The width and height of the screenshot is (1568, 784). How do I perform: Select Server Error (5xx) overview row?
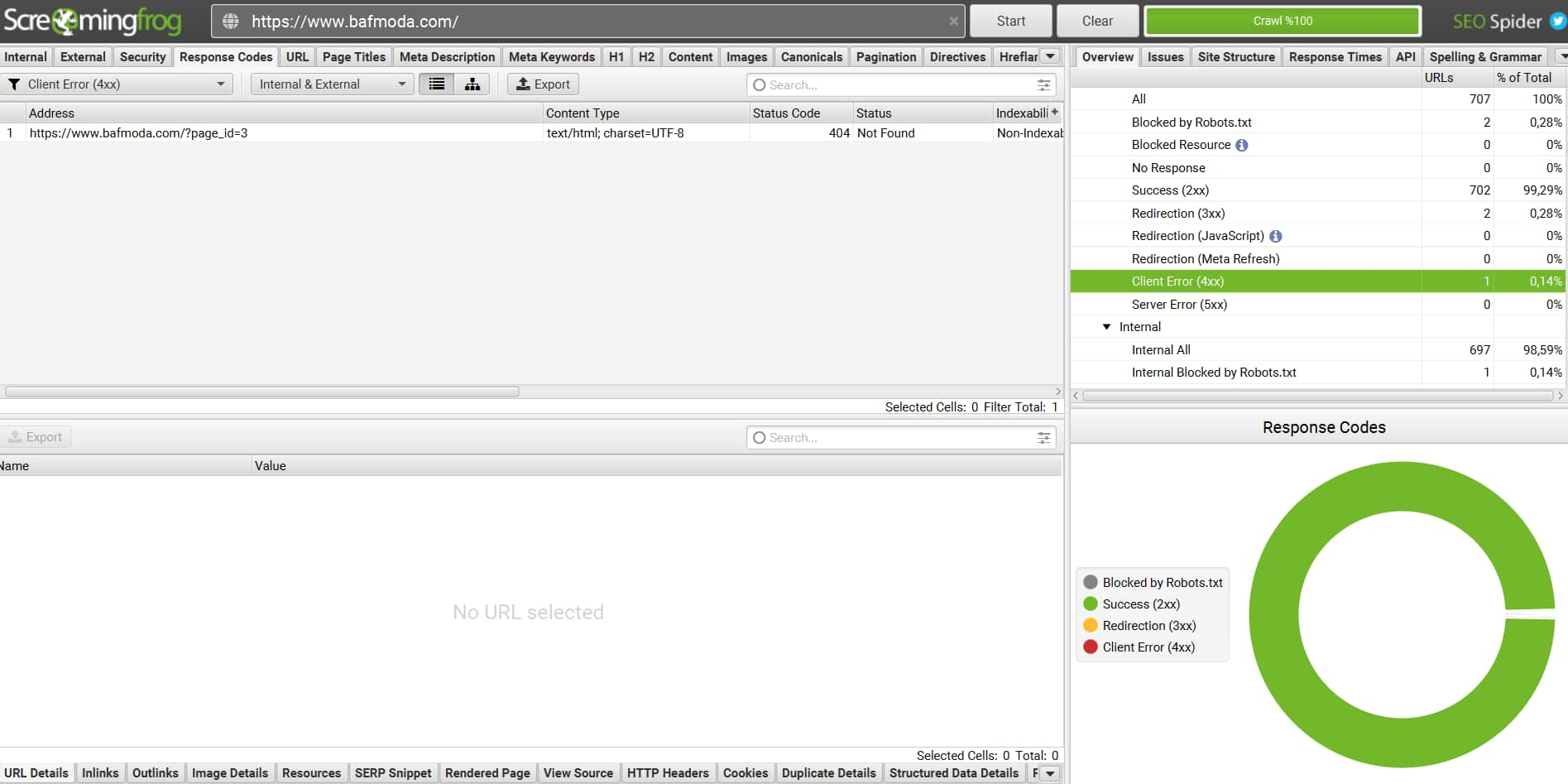(1317, 305)
